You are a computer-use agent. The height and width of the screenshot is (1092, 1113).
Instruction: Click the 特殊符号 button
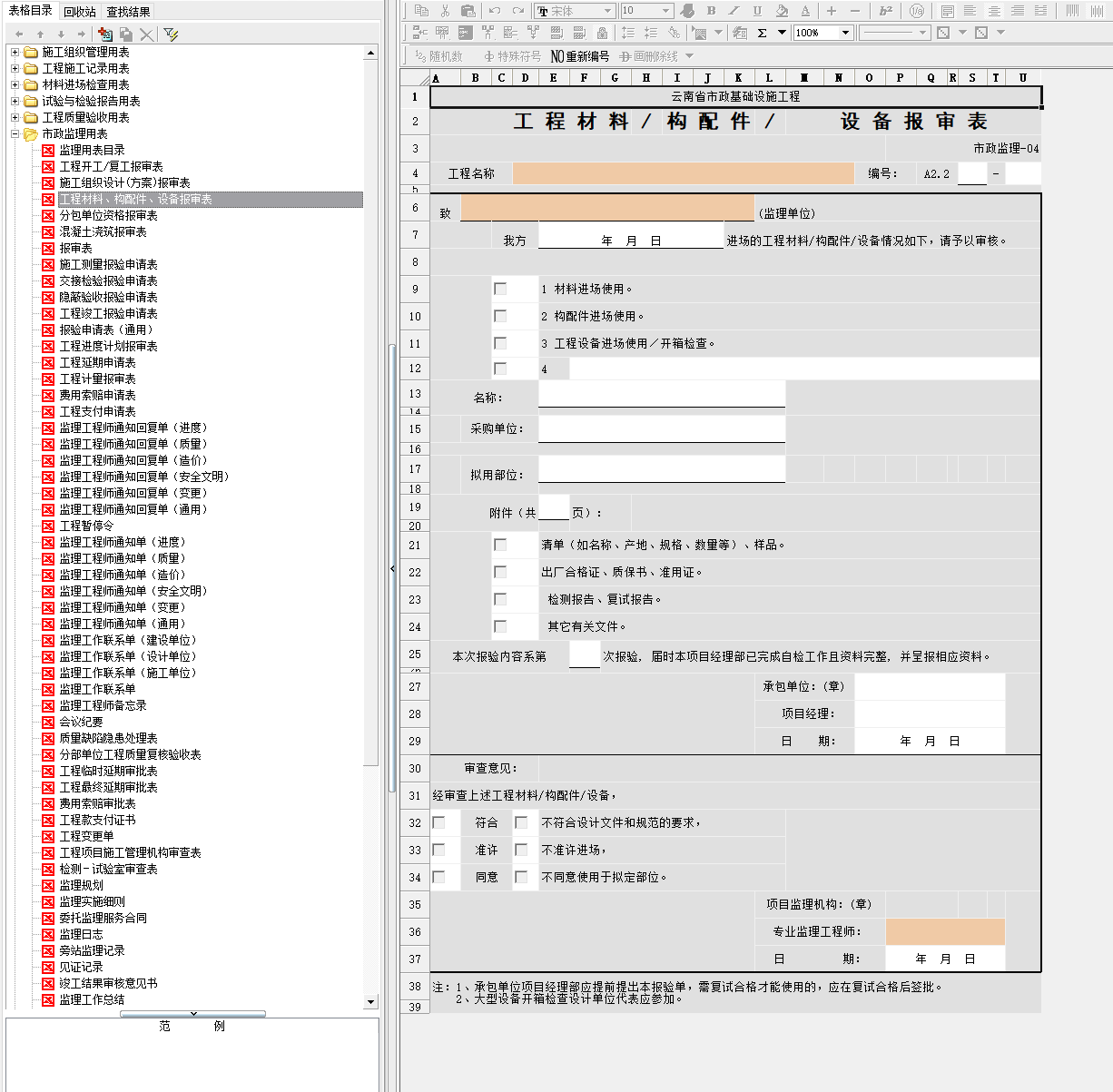click(x=512, y=56)
